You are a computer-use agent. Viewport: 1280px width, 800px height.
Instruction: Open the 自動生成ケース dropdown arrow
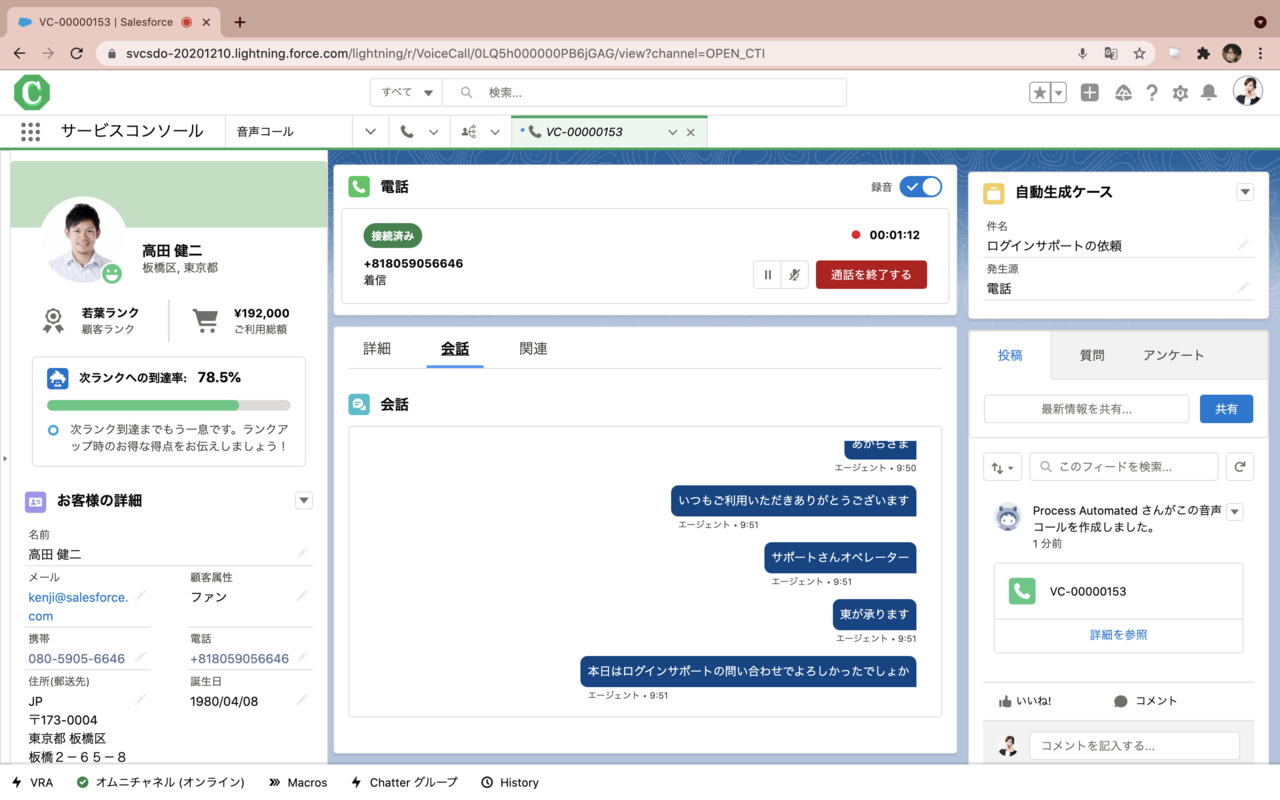click(1245, 192)
